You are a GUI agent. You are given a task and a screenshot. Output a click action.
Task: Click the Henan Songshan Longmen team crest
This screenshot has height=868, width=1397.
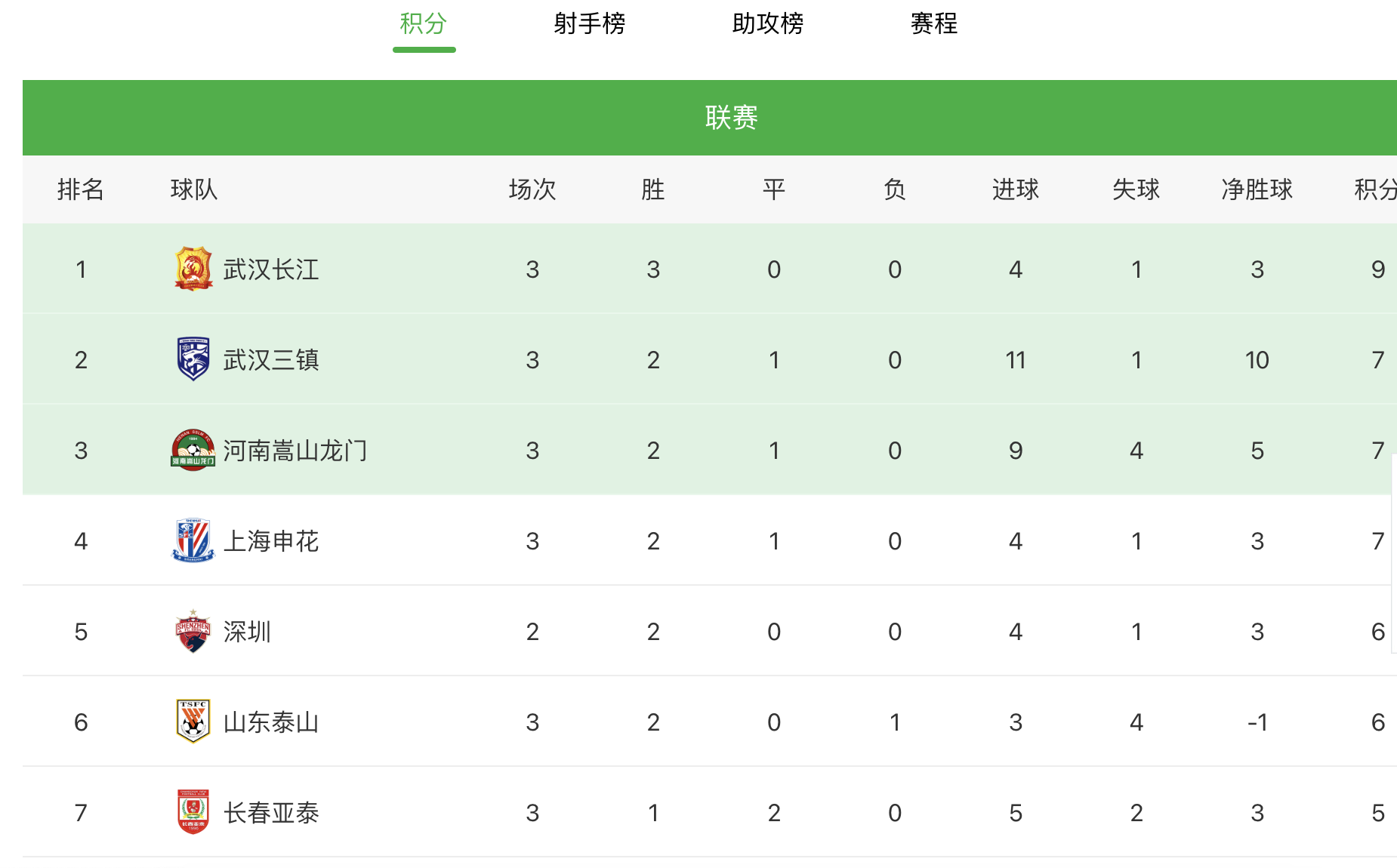click(x=193, y=451)
